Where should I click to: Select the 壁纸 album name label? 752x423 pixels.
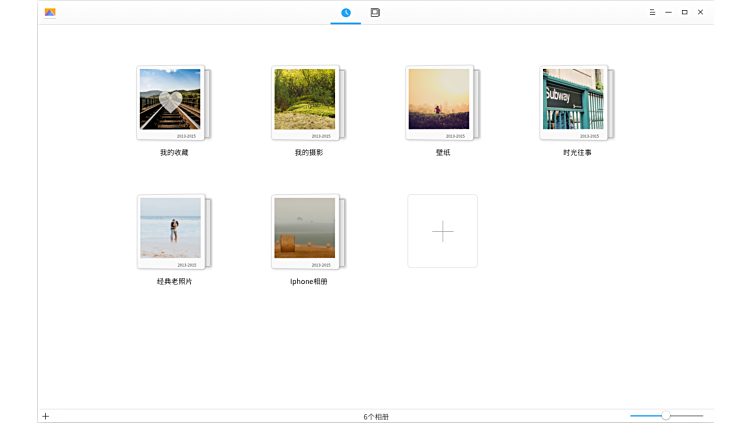443,153
